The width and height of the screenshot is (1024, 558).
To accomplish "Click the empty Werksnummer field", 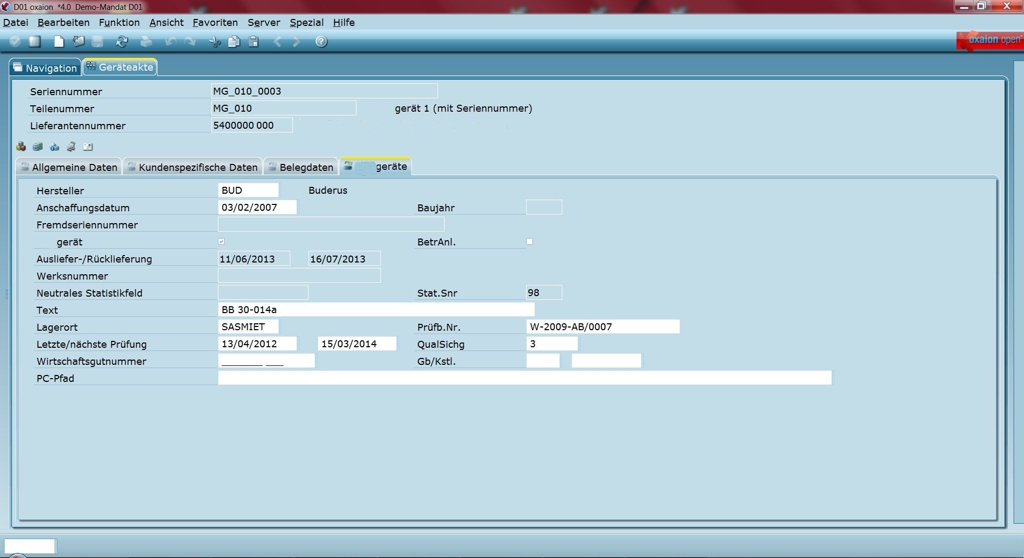I will pyautogui.click(x=299, y=276).
